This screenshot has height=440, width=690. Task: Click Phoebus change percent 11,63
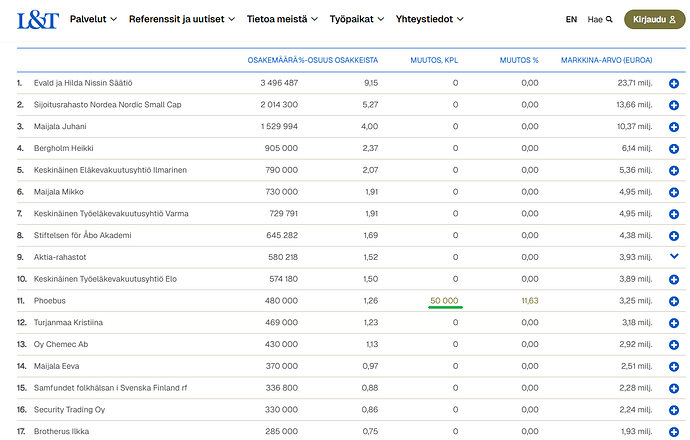coord(530,301)
